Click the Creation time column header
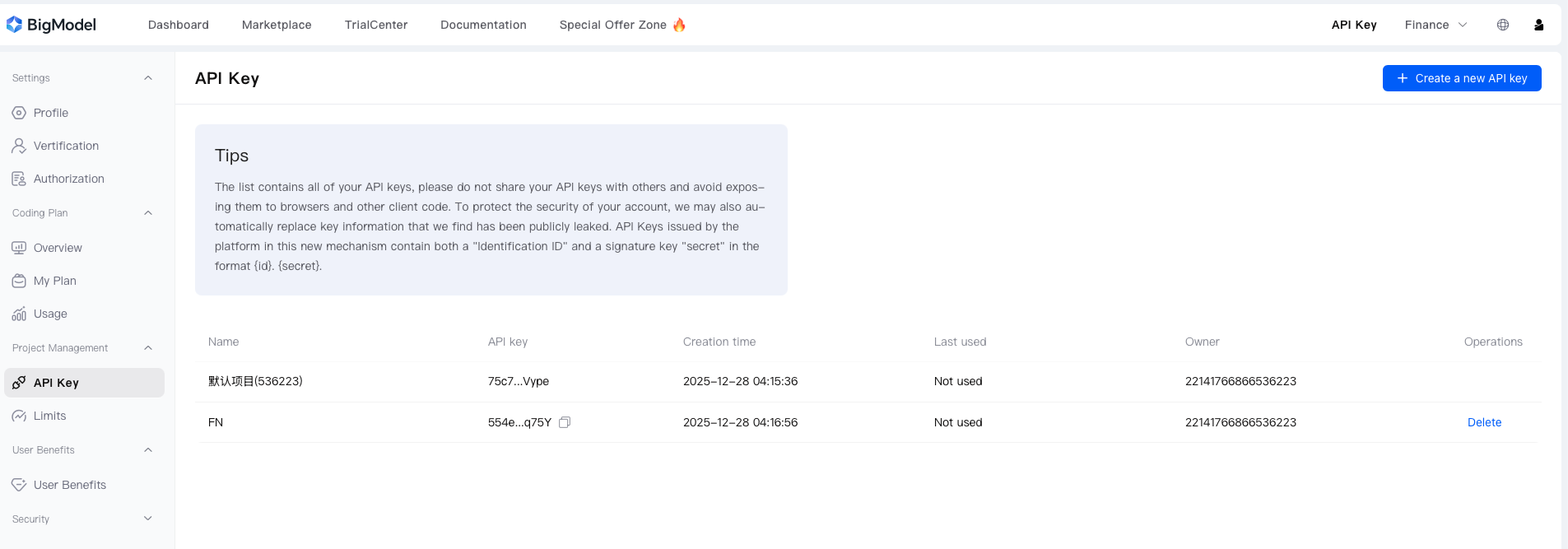1568x549 pixels. tap(719, 342)
